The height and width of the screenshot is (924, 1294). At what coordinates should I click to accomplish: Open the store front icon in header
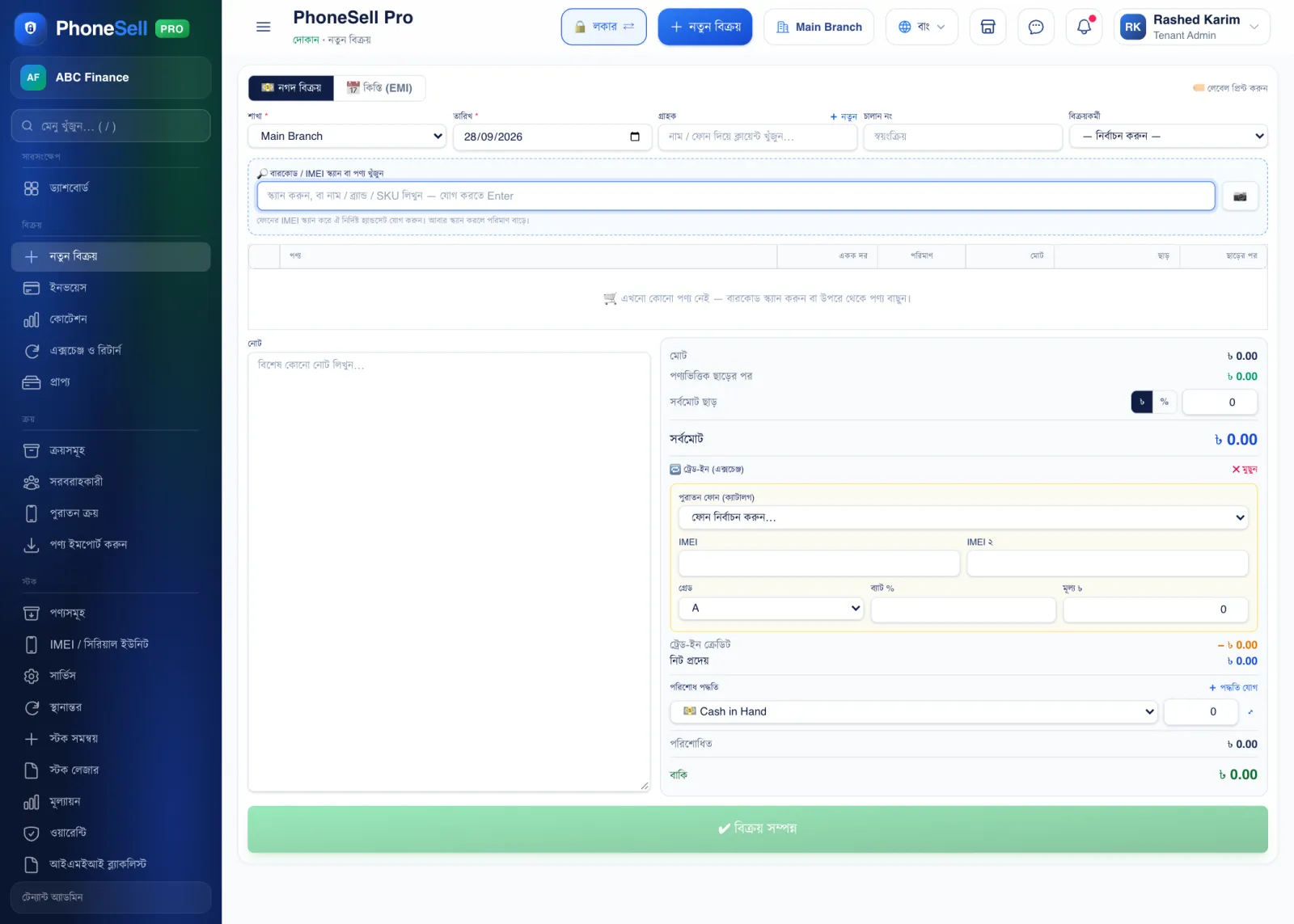(987, 27)
